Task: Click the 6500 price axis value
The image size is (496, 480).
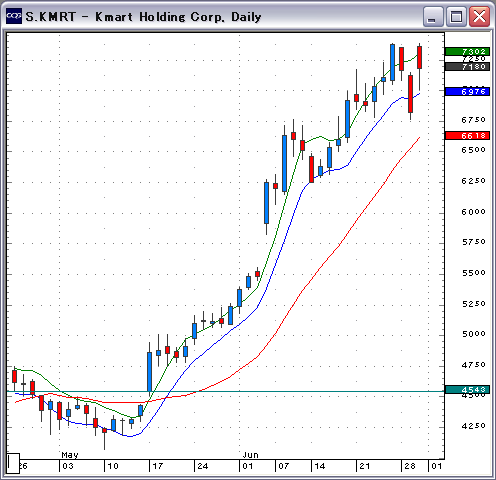Action: [473, 150]
